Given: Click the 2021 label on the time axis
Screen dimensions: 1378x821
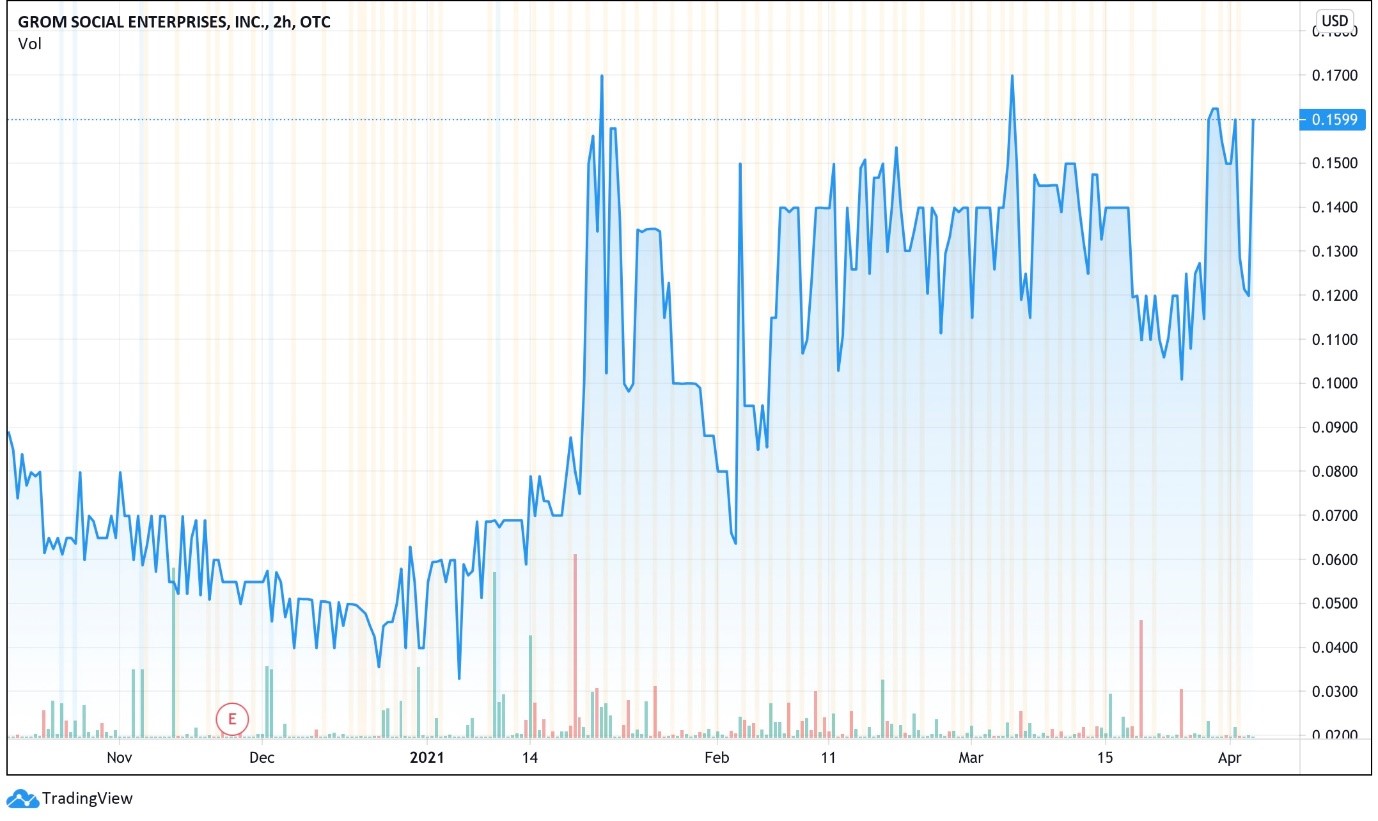Looking at the screenshot, I should click(428, 758).
